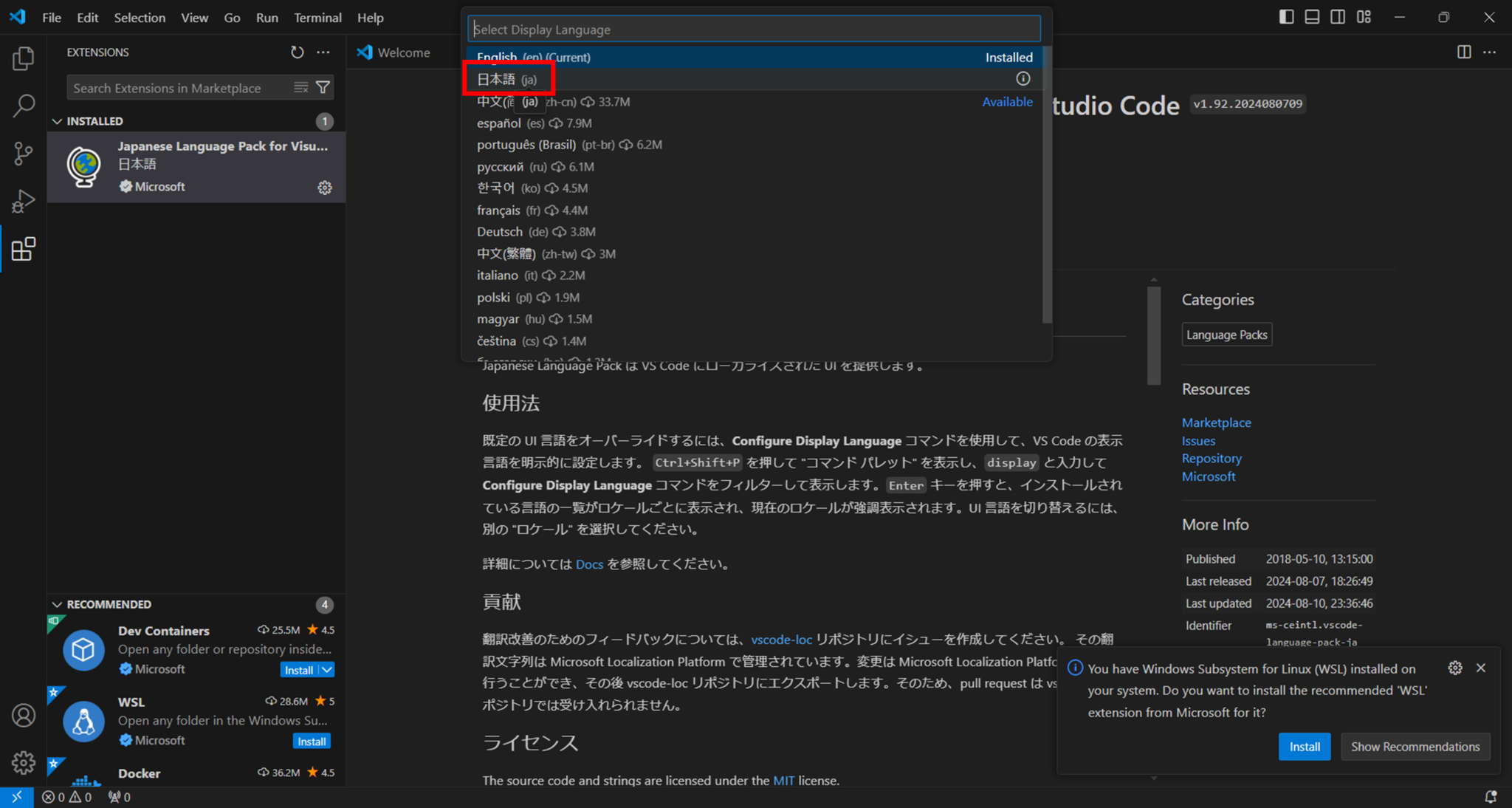Toggle the Primary Side Bar visibility
Image resolution: width=1512 pixels, height=808 pixels.
[x=1285, y=16]
